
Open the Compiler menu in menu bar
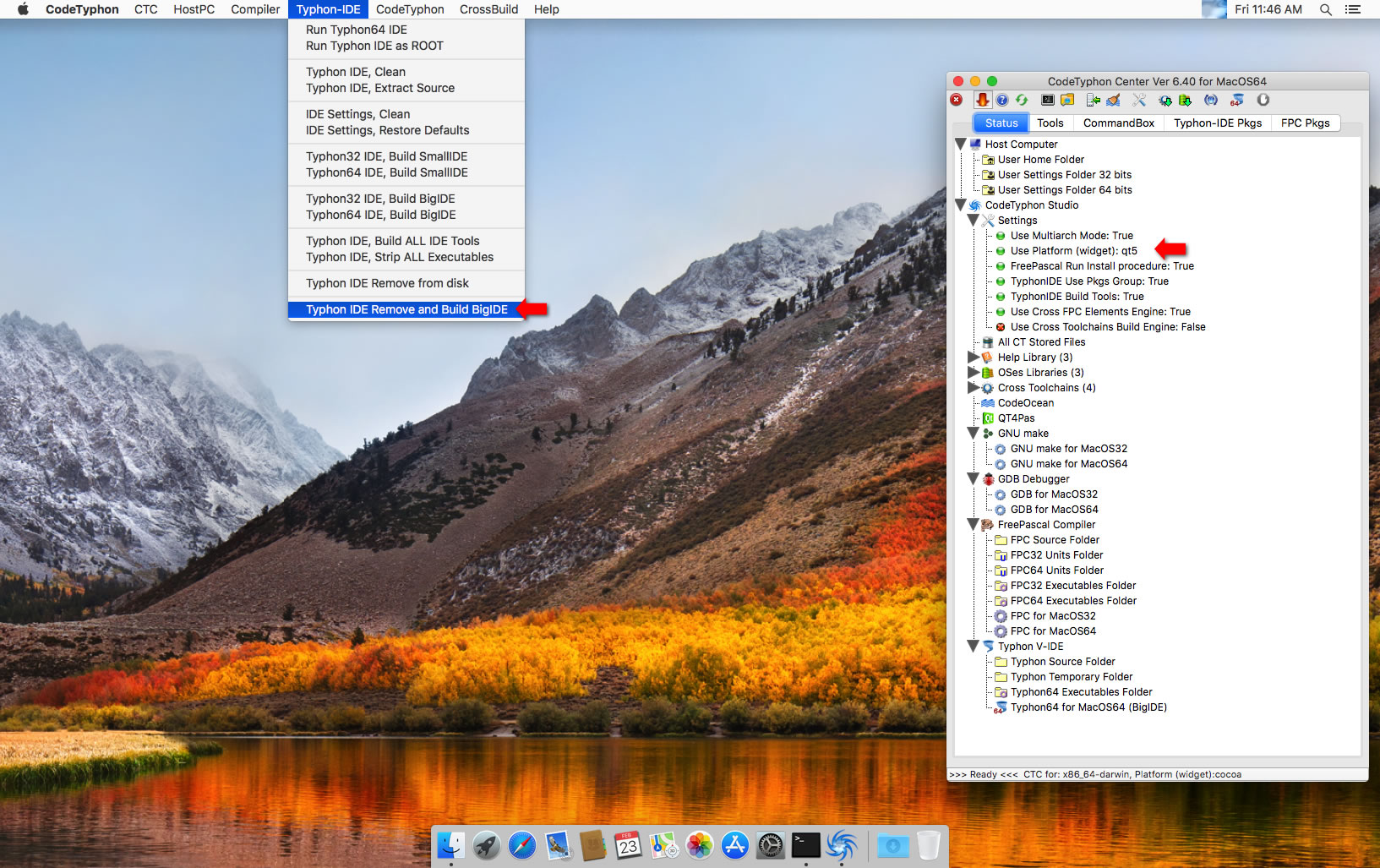[x=255, y=9]
